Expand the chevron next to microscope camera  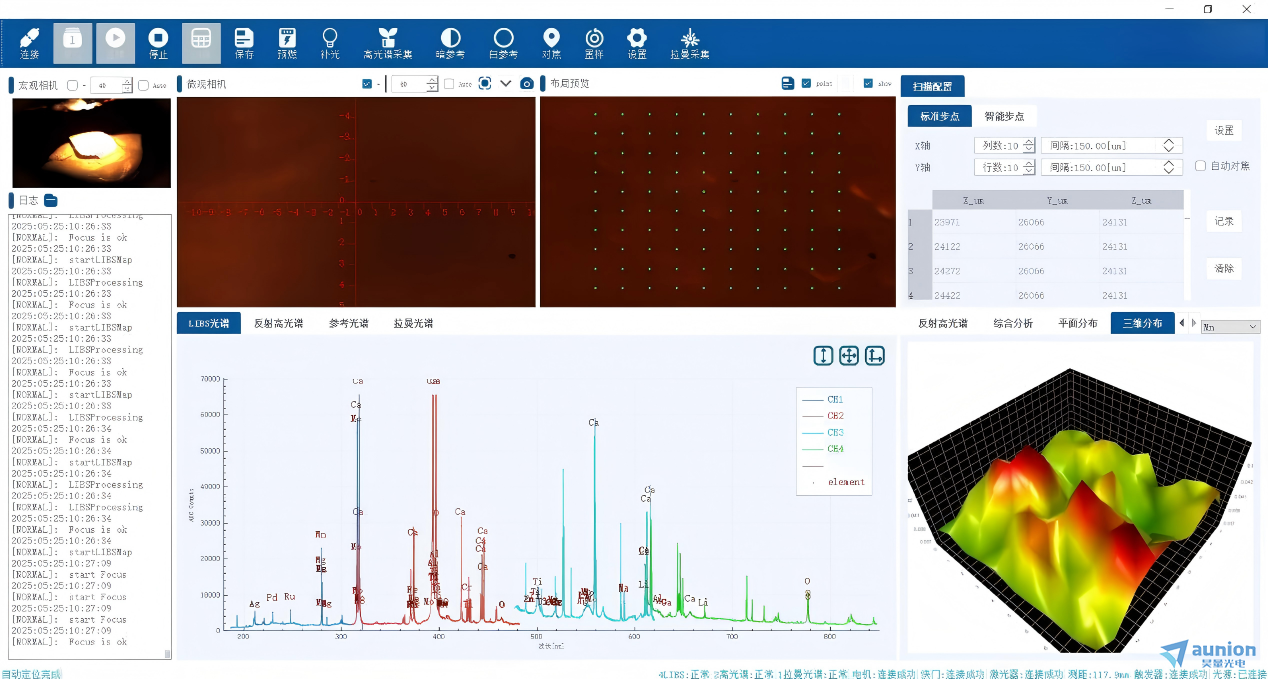click(506, 84)
